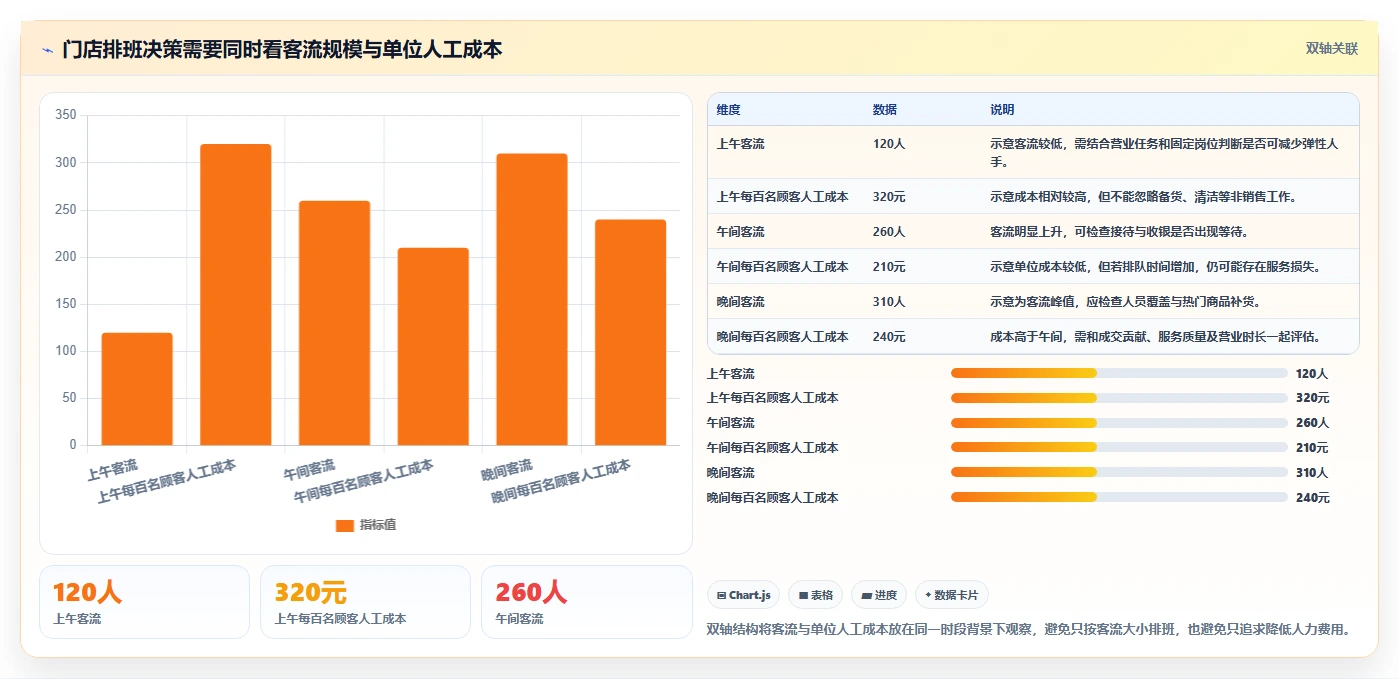Click the progress bar for 晚间每百名顾客人工成本
This screenshot has height=679, width=1399.
coord(1119,497)
